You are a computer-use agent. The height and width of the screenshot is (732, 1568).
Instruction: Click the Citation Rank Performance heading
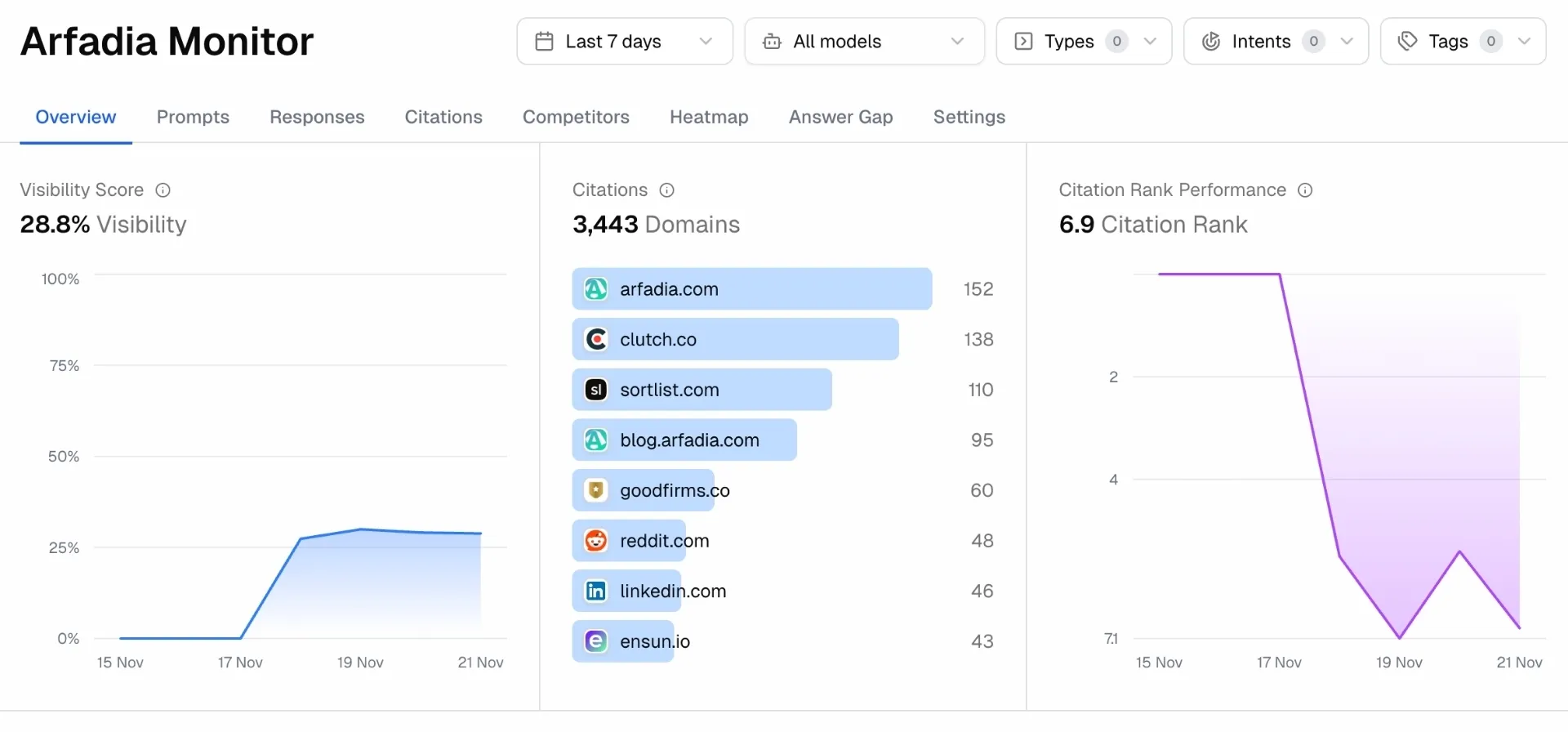click(1173, 190)
